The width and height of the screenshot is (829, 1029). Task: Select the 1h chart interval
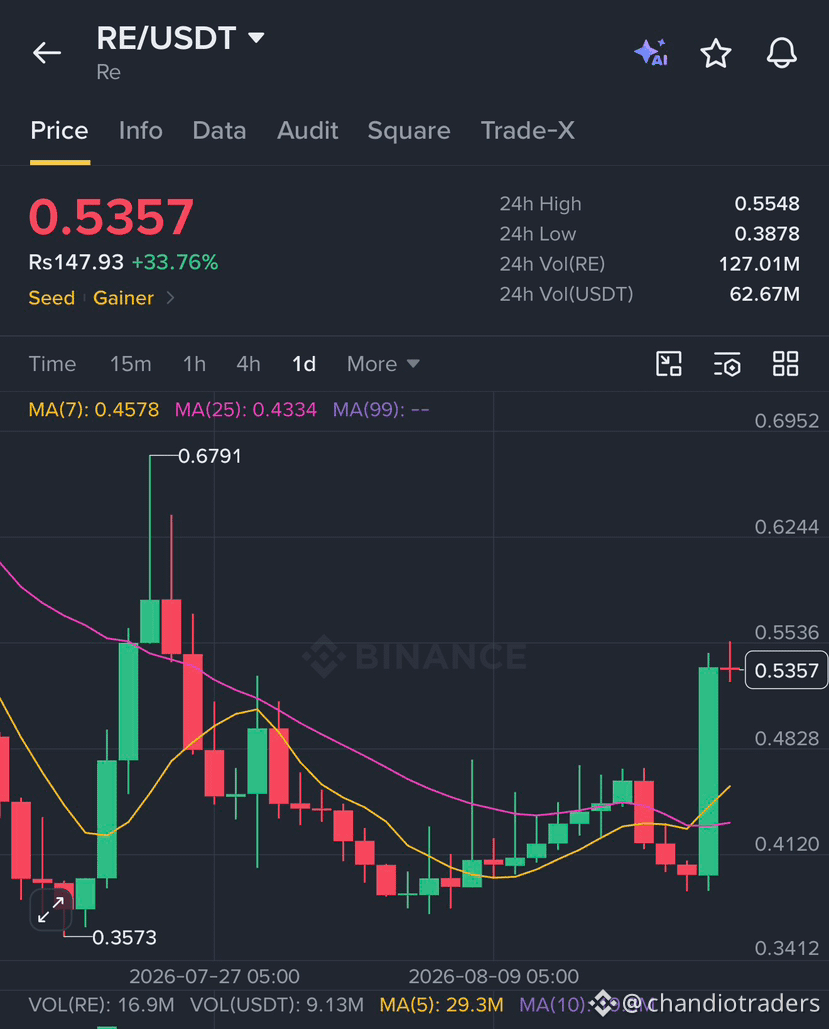194,364
